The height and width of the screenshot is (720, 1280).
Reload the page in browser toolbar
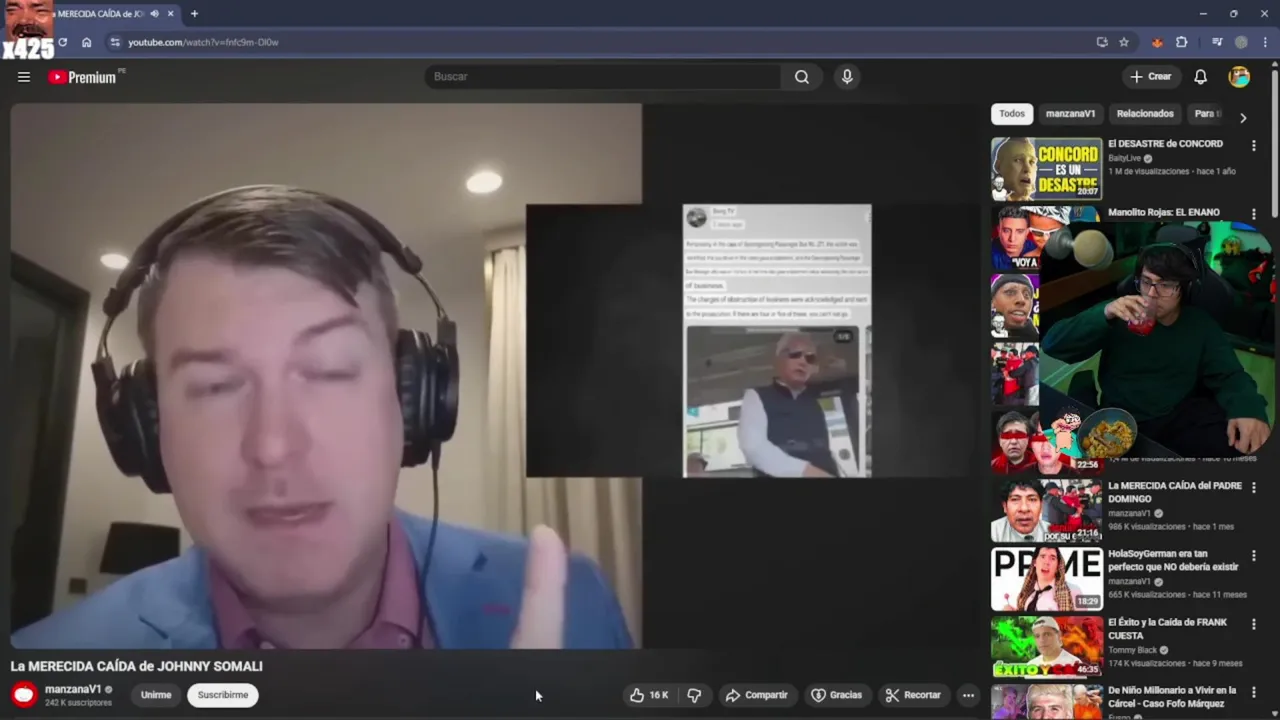(x=62, y=42)
